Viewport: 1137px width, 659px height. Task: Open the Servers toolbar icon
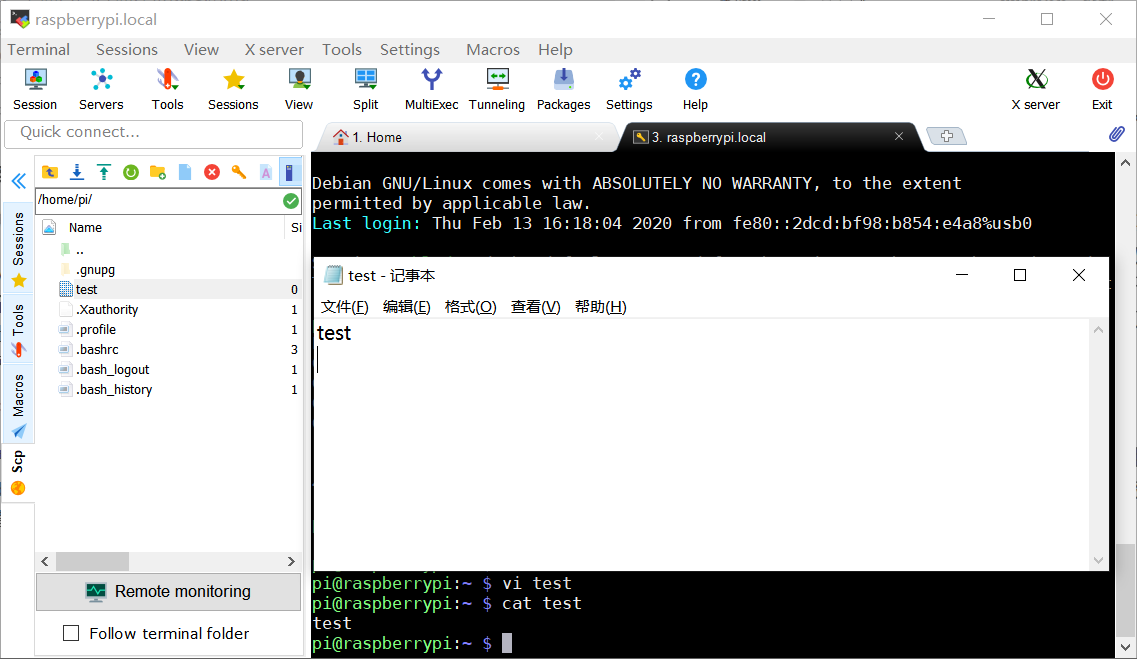[101, 89]
